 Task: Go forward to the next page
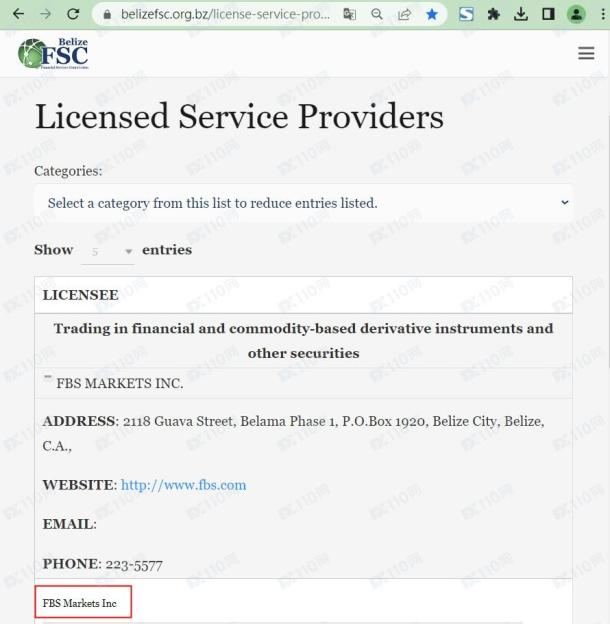pyautogui.click(x=46, y=14)
